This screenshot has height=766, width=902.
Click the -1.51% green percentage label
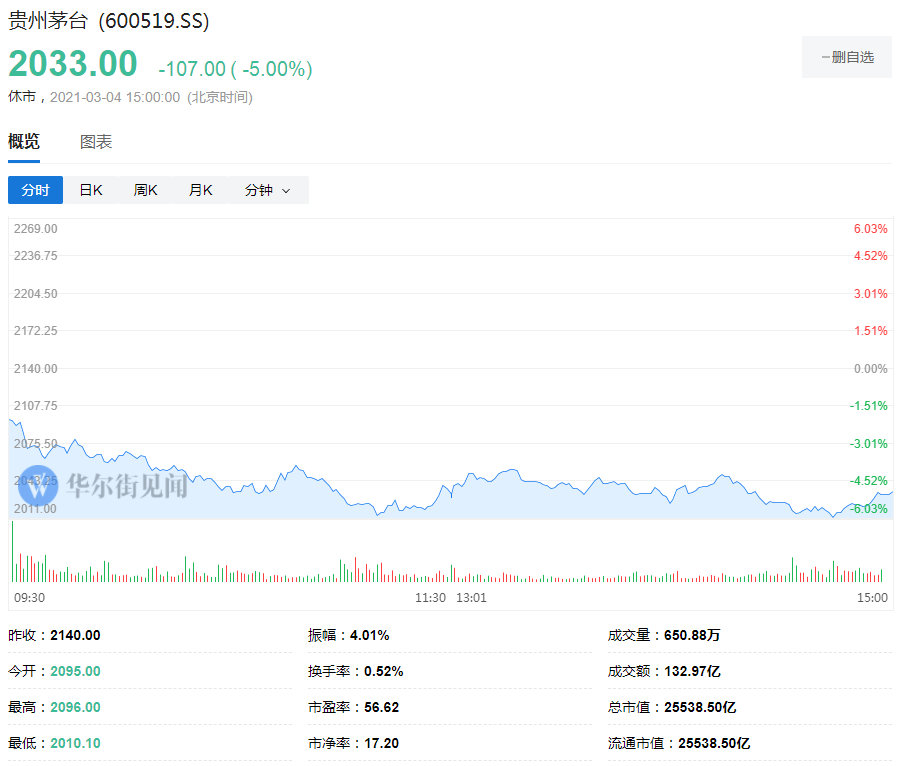pos(869,406)
